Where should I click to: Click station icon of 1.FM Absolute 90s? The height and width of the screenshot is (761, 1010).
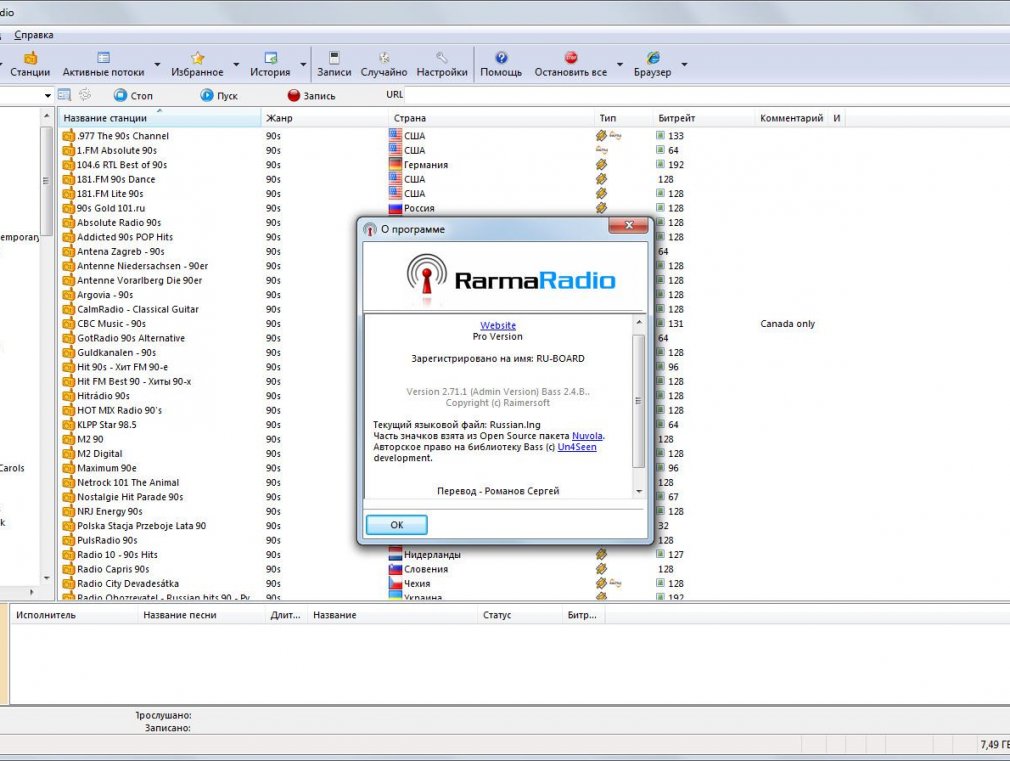tap(68, 150)
